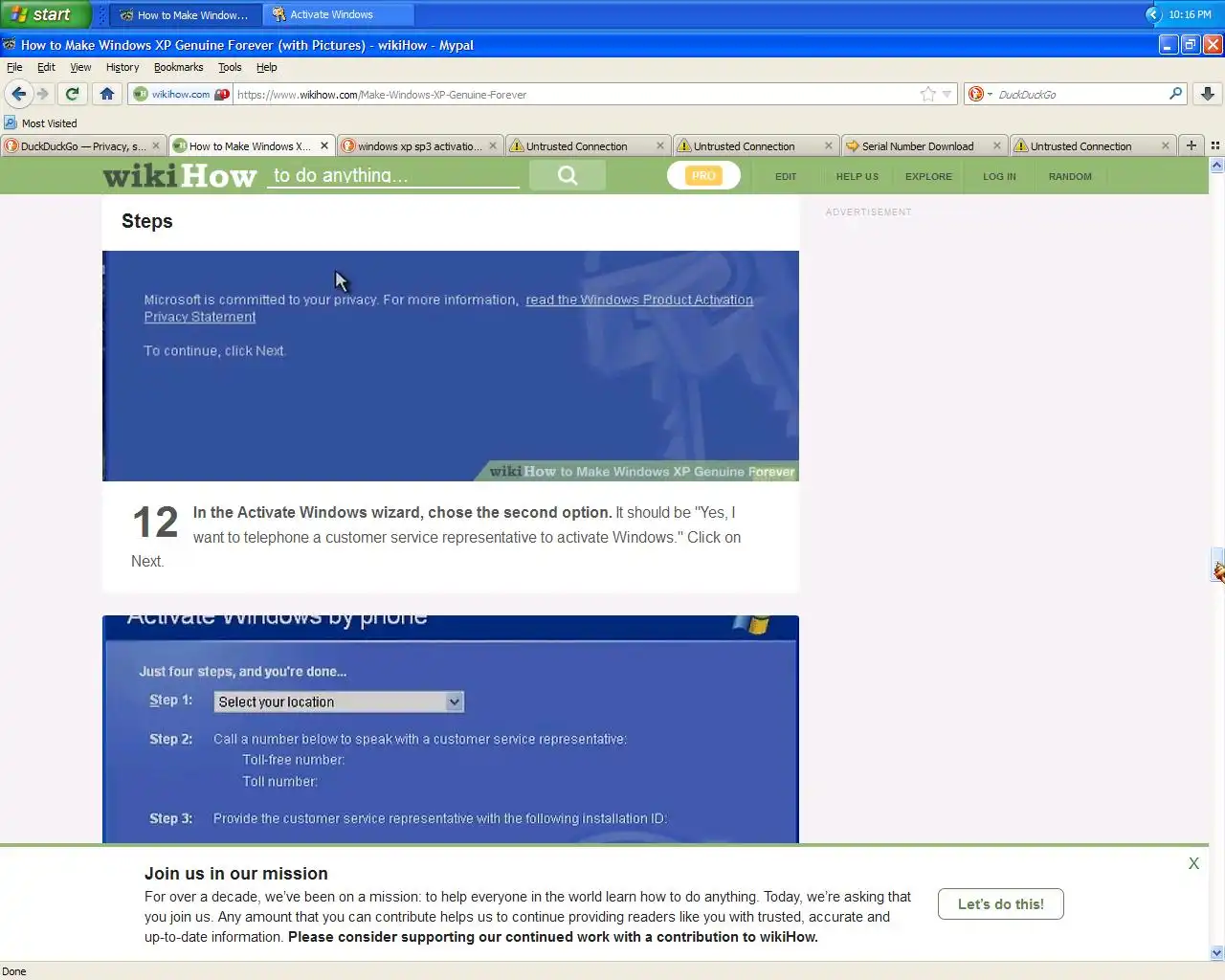Click the wikiHow search field
The height and width of the screenshot is (980, 1225).
coord(393,175)
